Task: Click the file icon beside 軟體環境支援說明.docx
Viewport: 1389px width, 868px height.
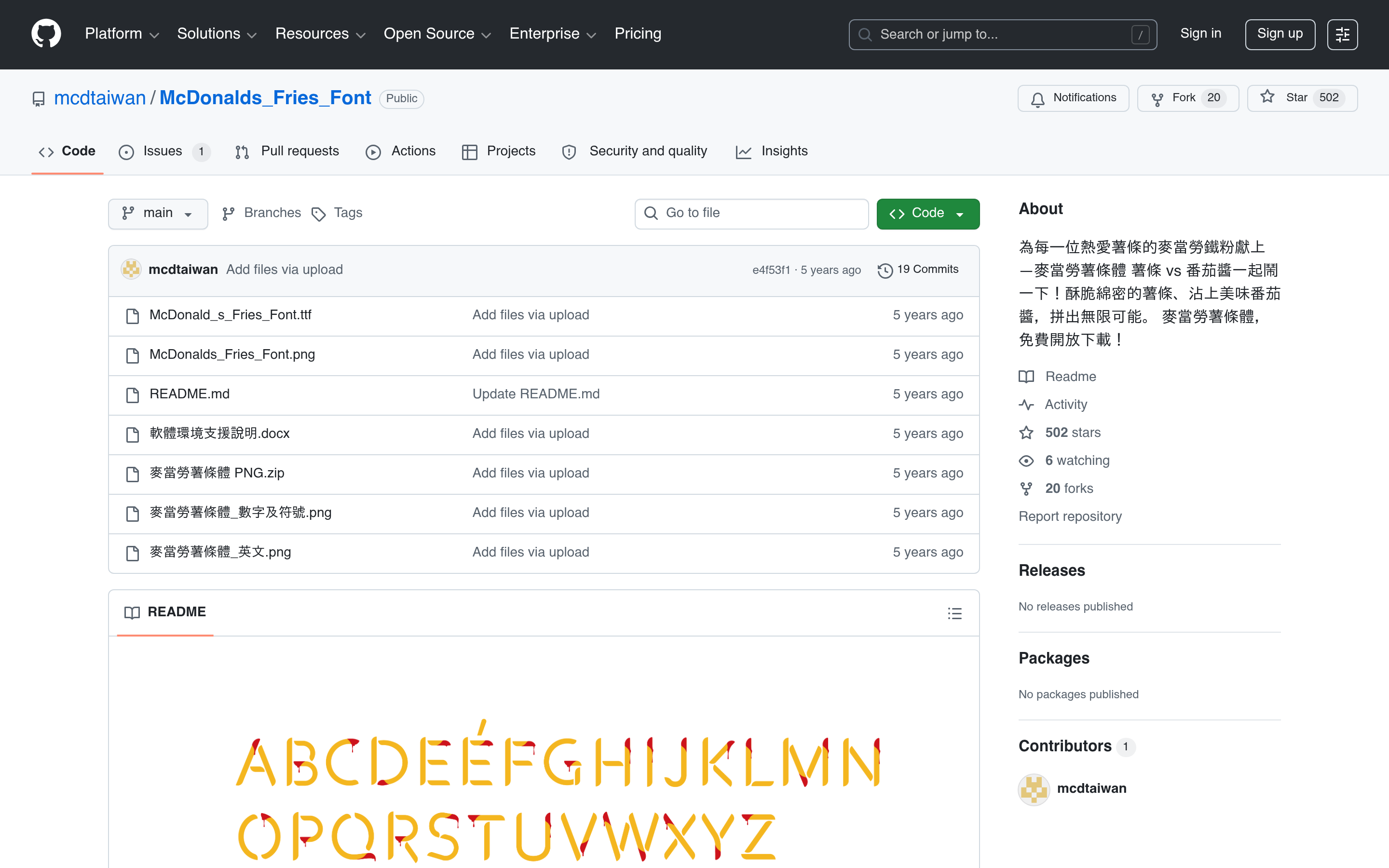Action: click(133, 434)
